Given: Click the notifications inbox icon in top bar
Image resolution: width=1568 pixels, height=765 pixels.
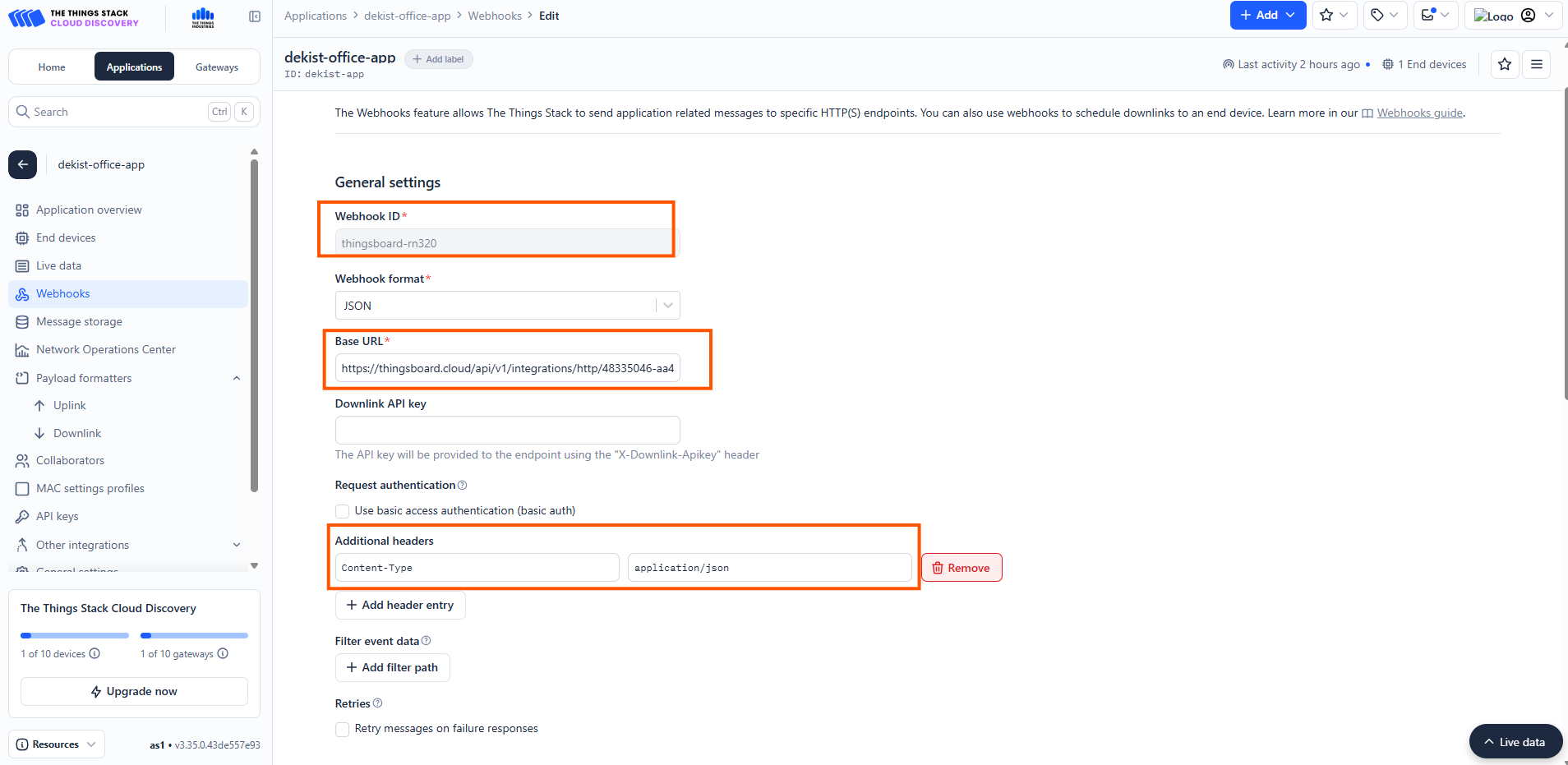Looking at the screenshot, I should coord(1429,15).
